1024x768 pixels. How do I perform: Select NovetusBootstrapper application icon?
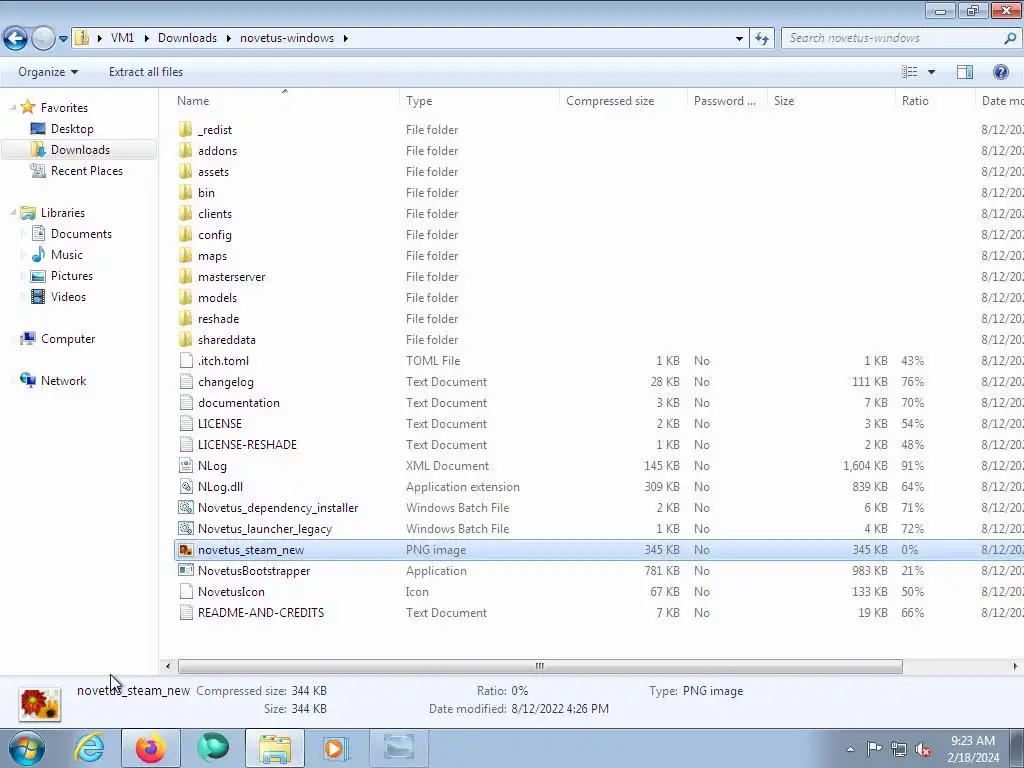pos(186,570)
